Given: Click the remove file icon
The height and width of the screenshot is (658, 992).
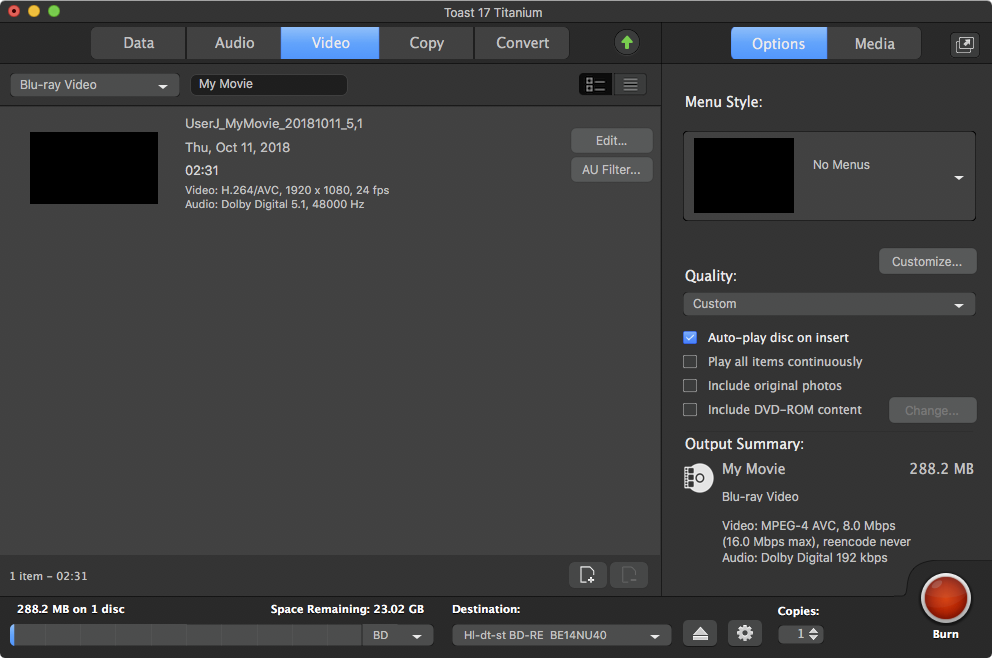Looking at the screenshot, I should pos(629,574).
